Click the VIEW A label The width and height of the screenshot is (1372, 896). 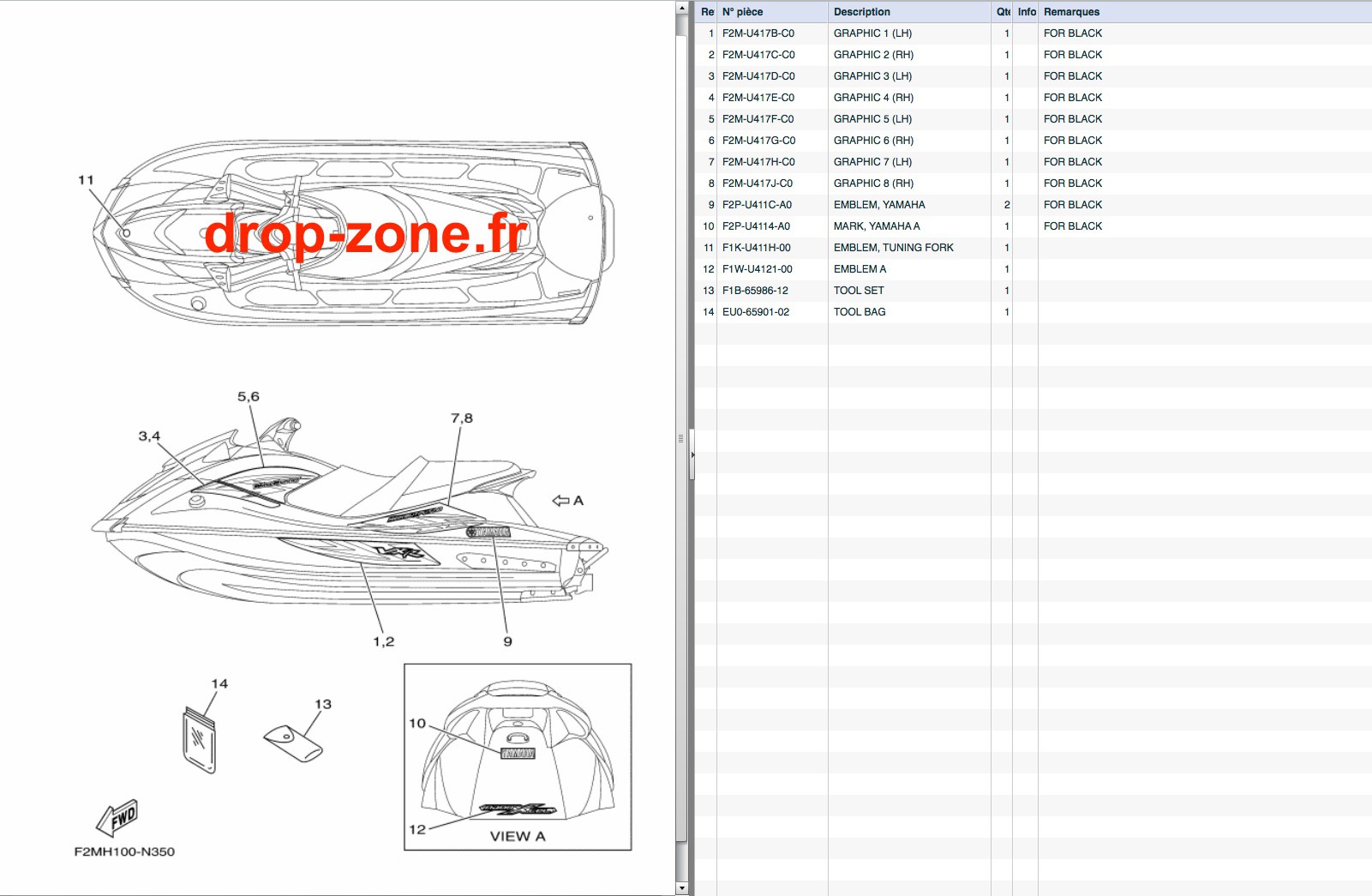click(x=518, y=836)
